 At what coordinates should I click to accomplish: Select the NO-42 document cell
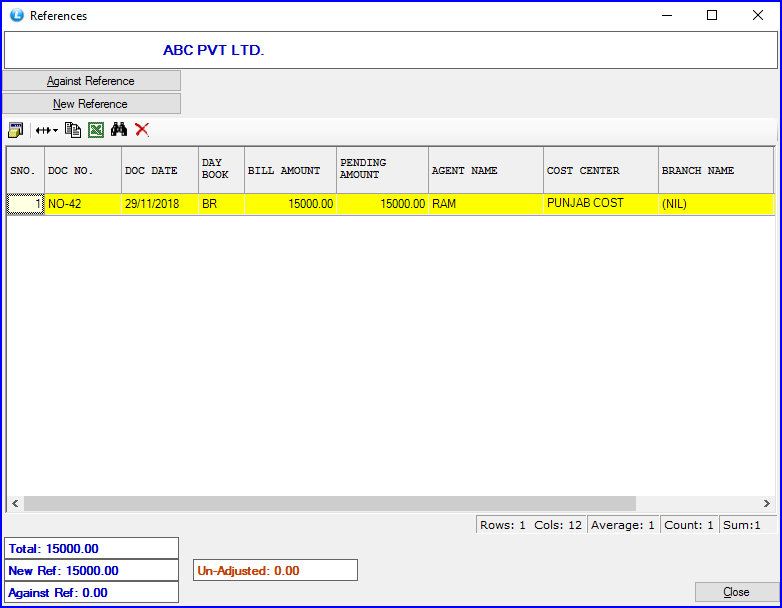(x=83, y=204)
